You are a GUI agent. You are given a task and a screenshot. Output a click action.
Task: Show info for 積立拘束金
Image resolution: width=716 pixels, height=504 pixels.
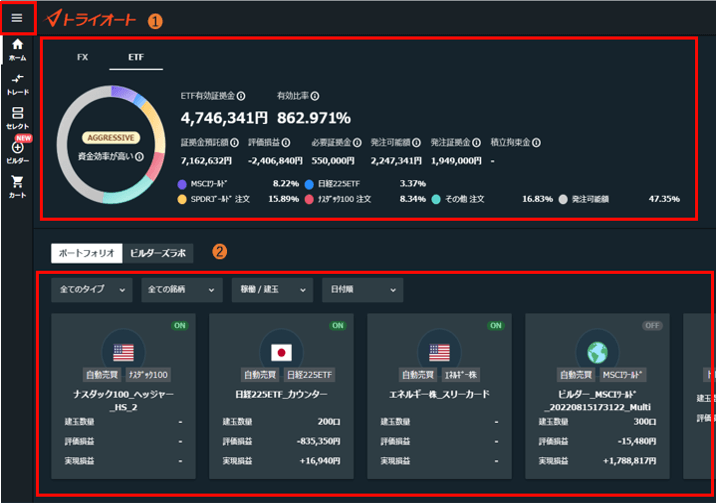537,143
